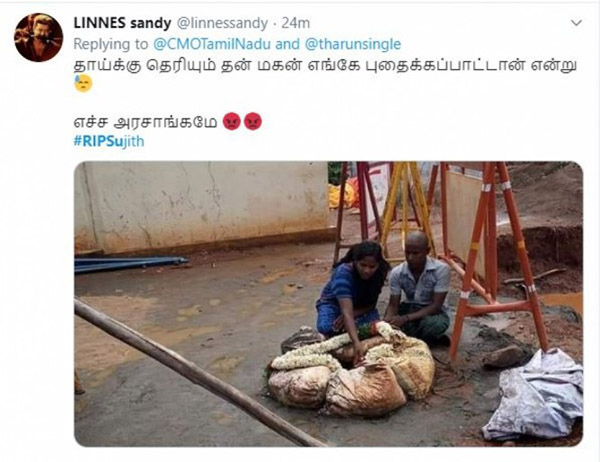This screenshot has width=600, height=462.
Task: Visit the @tharunsingle mention link
Action: pyautogui.click(x=353, y=44)
